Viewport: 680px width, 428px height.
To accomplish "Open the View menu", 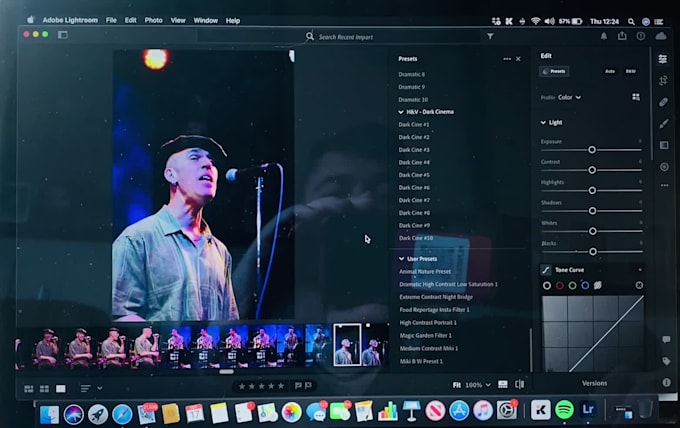I will click(178, 20).
